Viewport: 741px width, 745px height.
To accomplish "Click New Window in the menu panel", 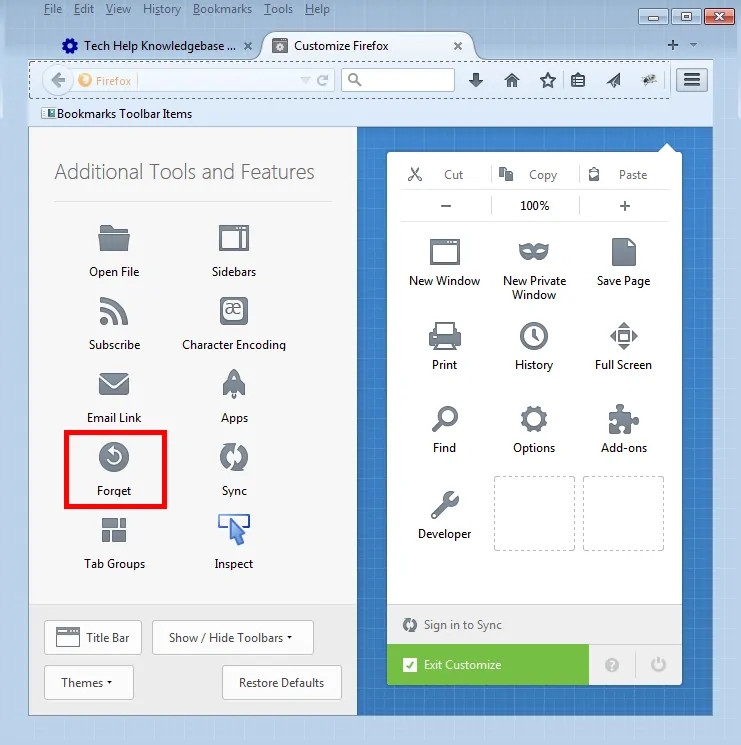I will click(x=445, y=262).
